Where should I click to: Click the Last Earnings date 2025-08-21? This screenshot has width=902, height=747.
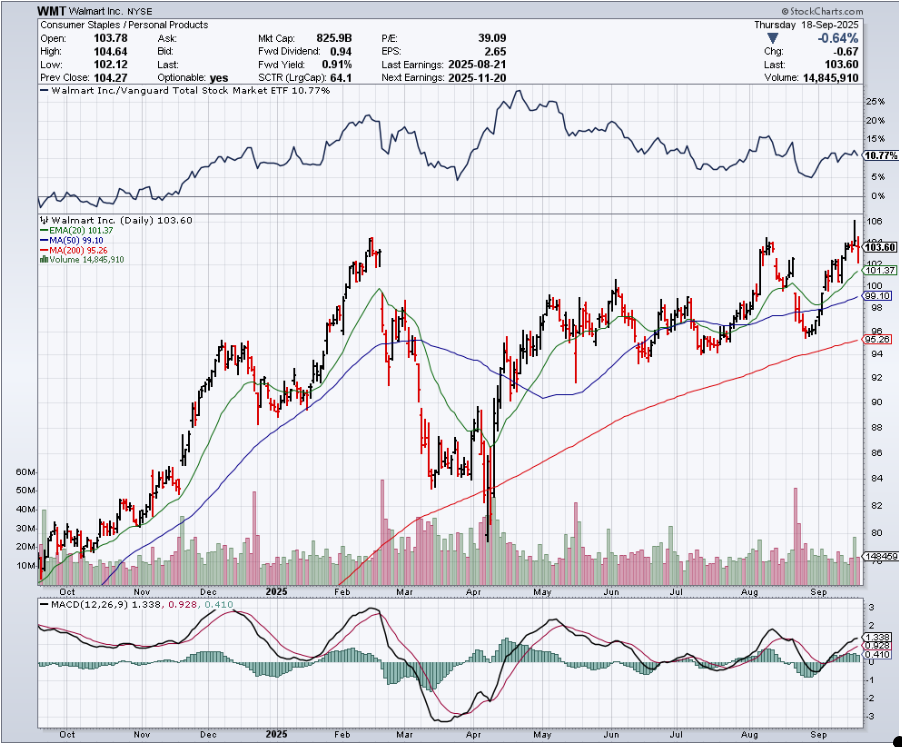(x=477, y=64)
